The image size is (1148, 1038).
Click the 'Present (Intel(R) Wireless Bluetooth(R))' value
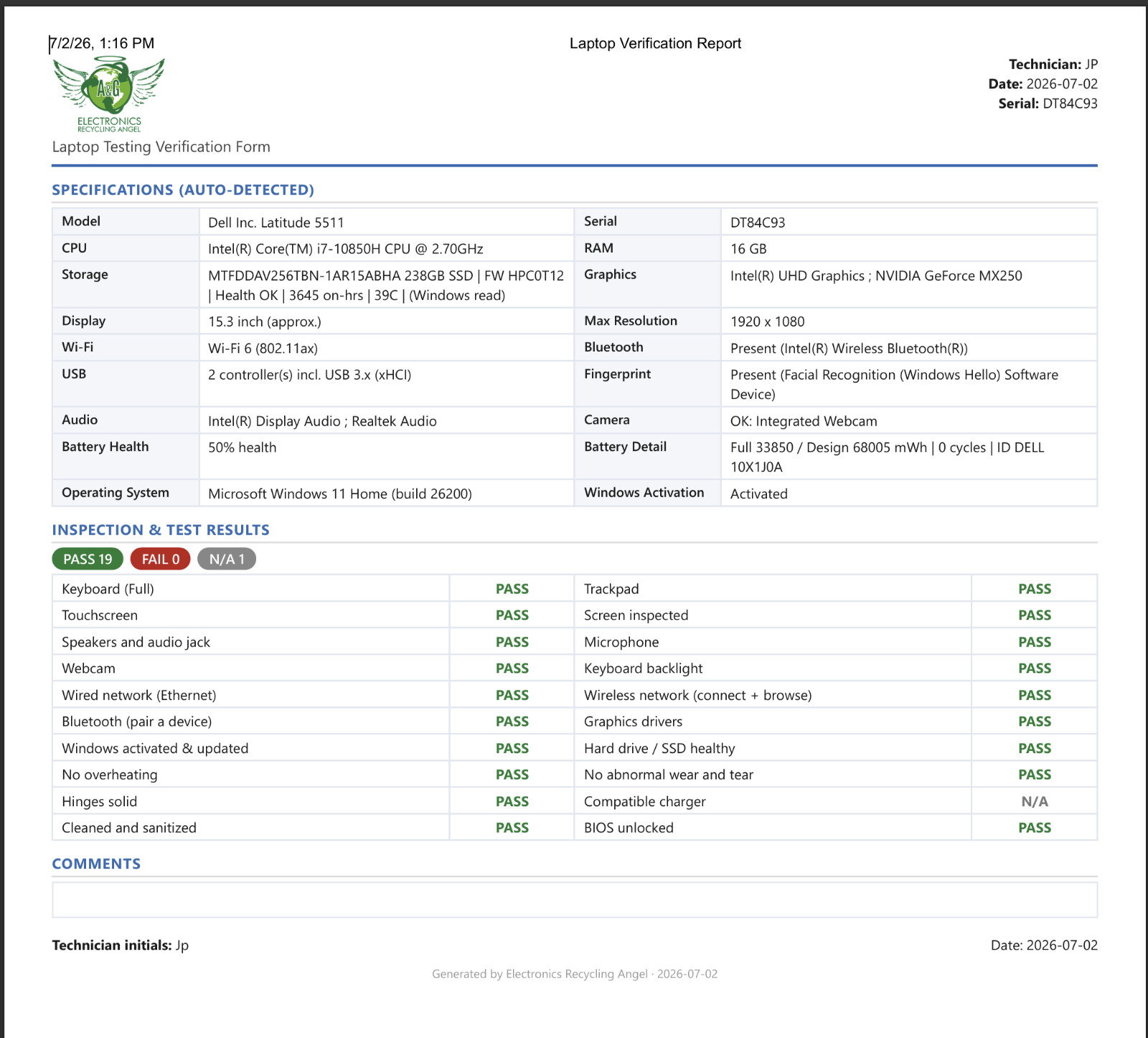click(849, 349)
